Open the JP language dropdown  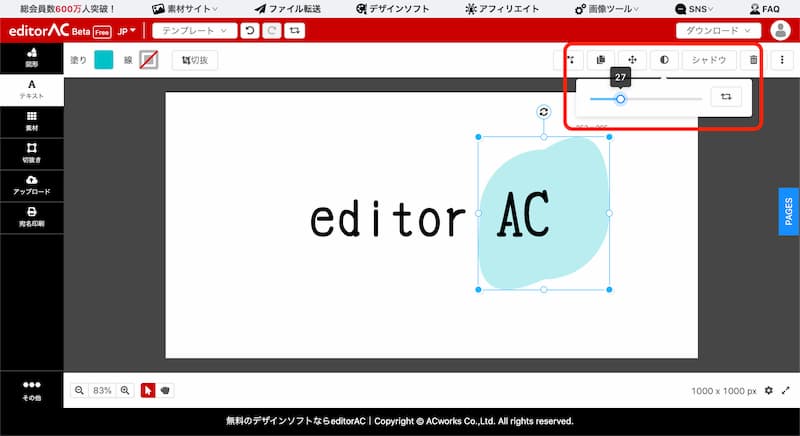(126, 31)
